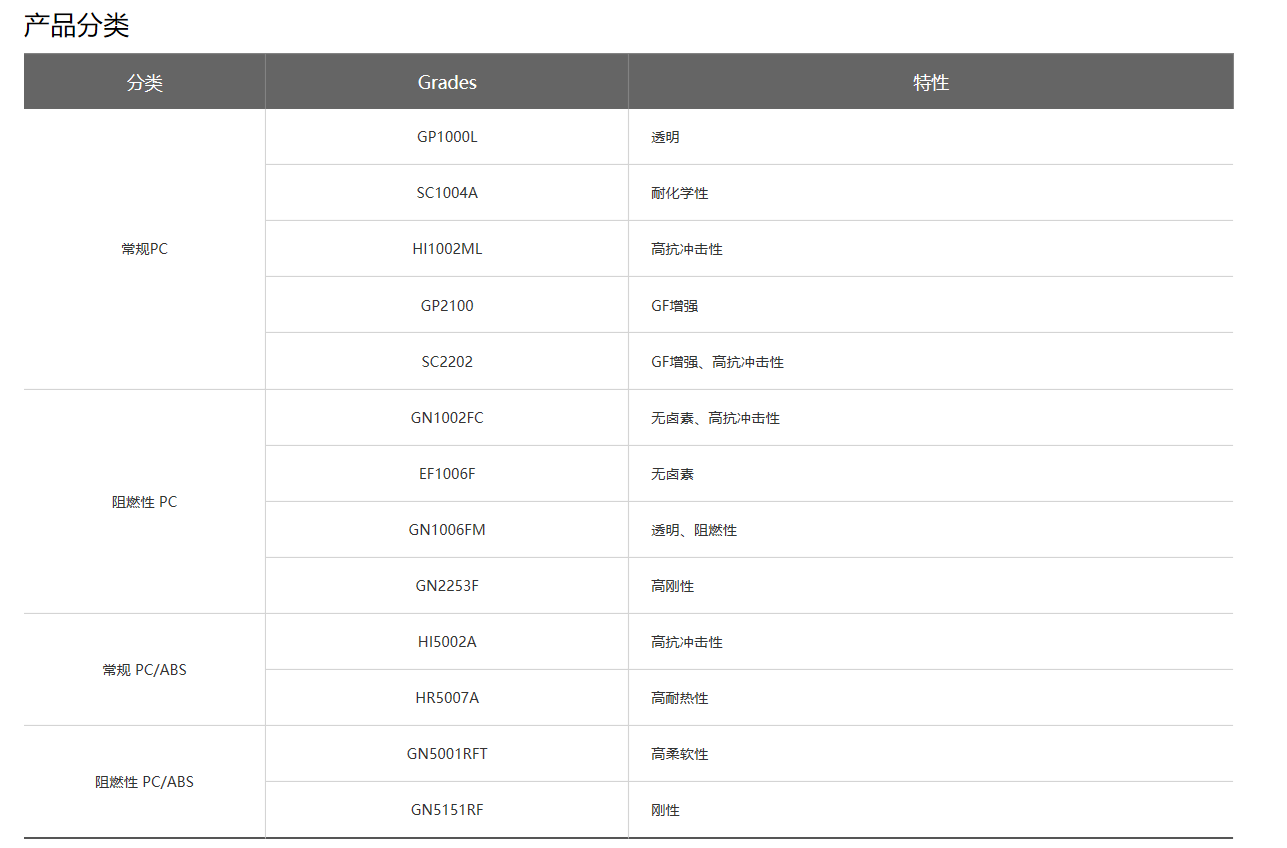Image resolution: width=1287 pixels, height=848 pixels.
Task: Click the HR5007A grade
Action: 447,698
